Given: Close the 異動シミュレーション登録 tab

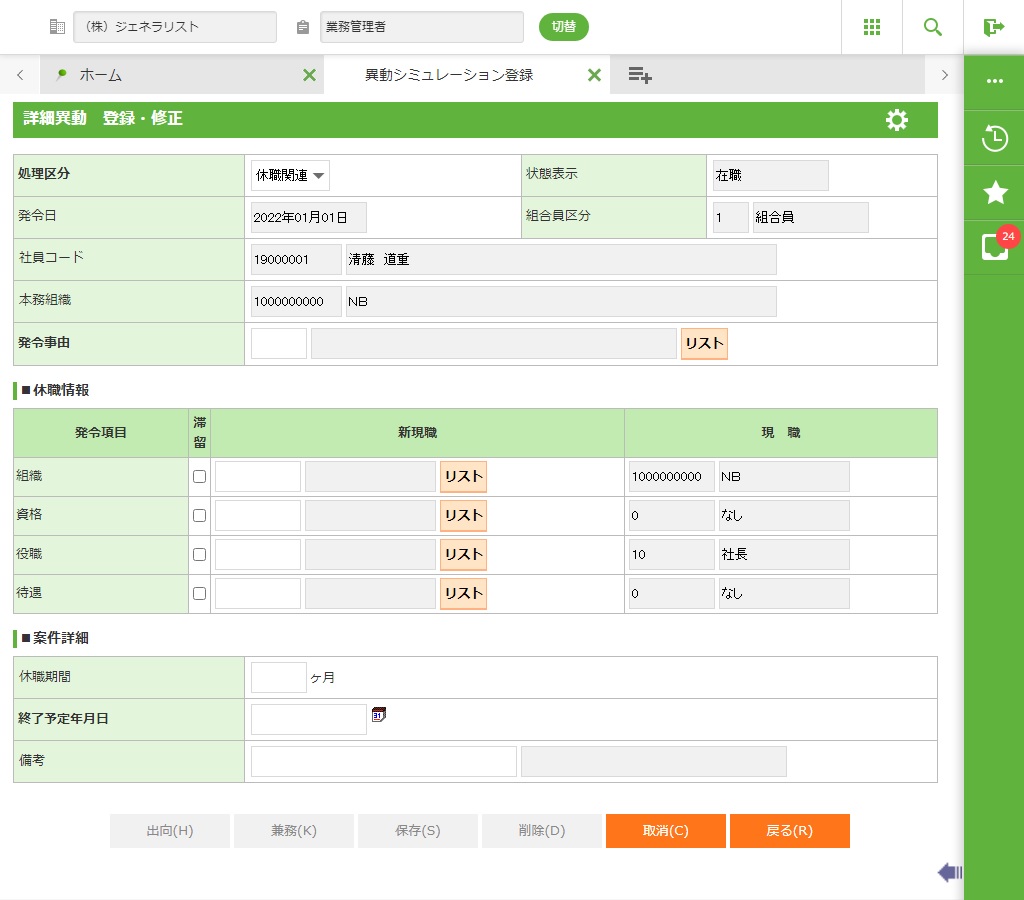Looking at the screenshot, I should click(x=594, y=75).
